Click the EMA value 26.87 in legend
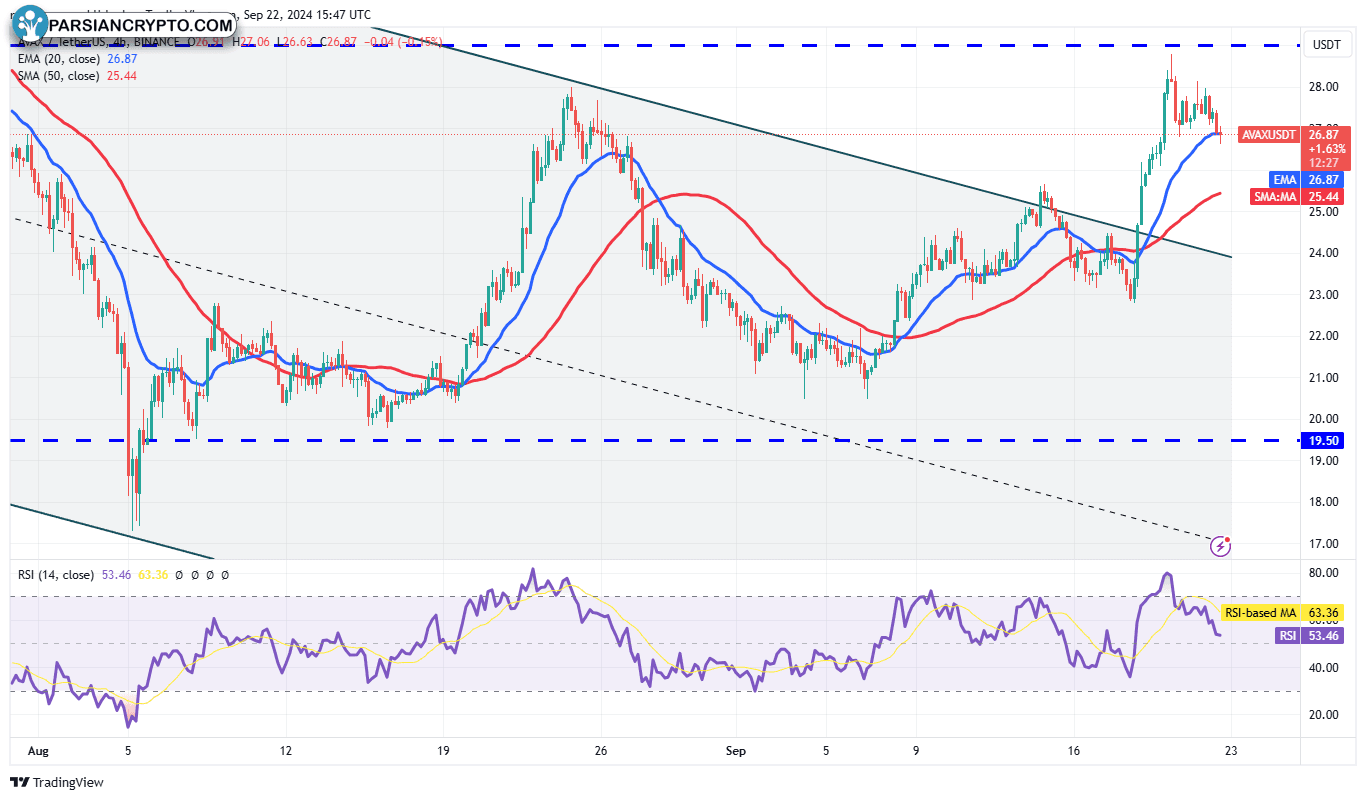Viewport: 1366px width, 800px height. (x=121, y=59)
